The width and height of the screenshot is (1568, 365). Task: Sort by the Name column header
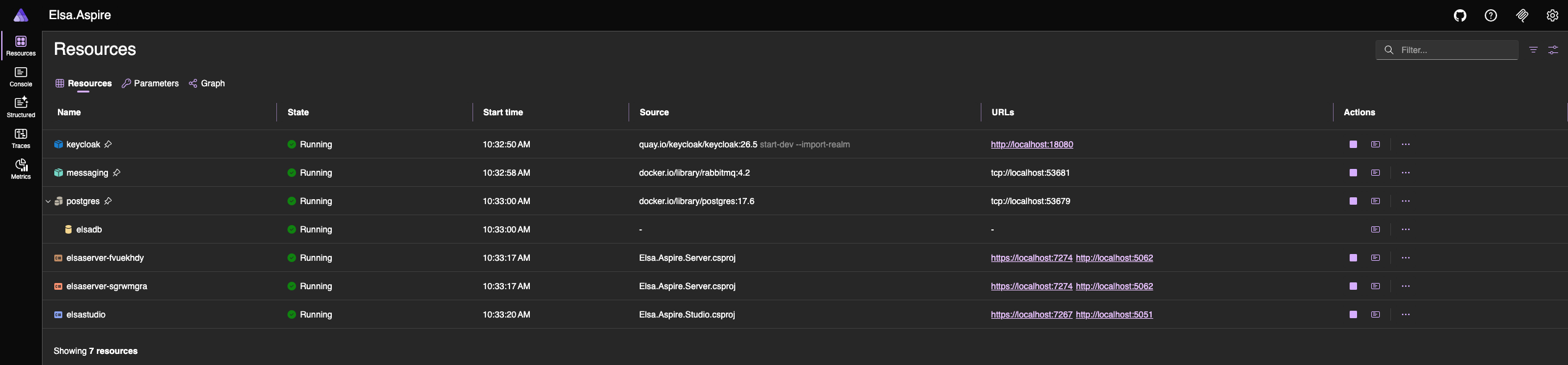[69, 112]
